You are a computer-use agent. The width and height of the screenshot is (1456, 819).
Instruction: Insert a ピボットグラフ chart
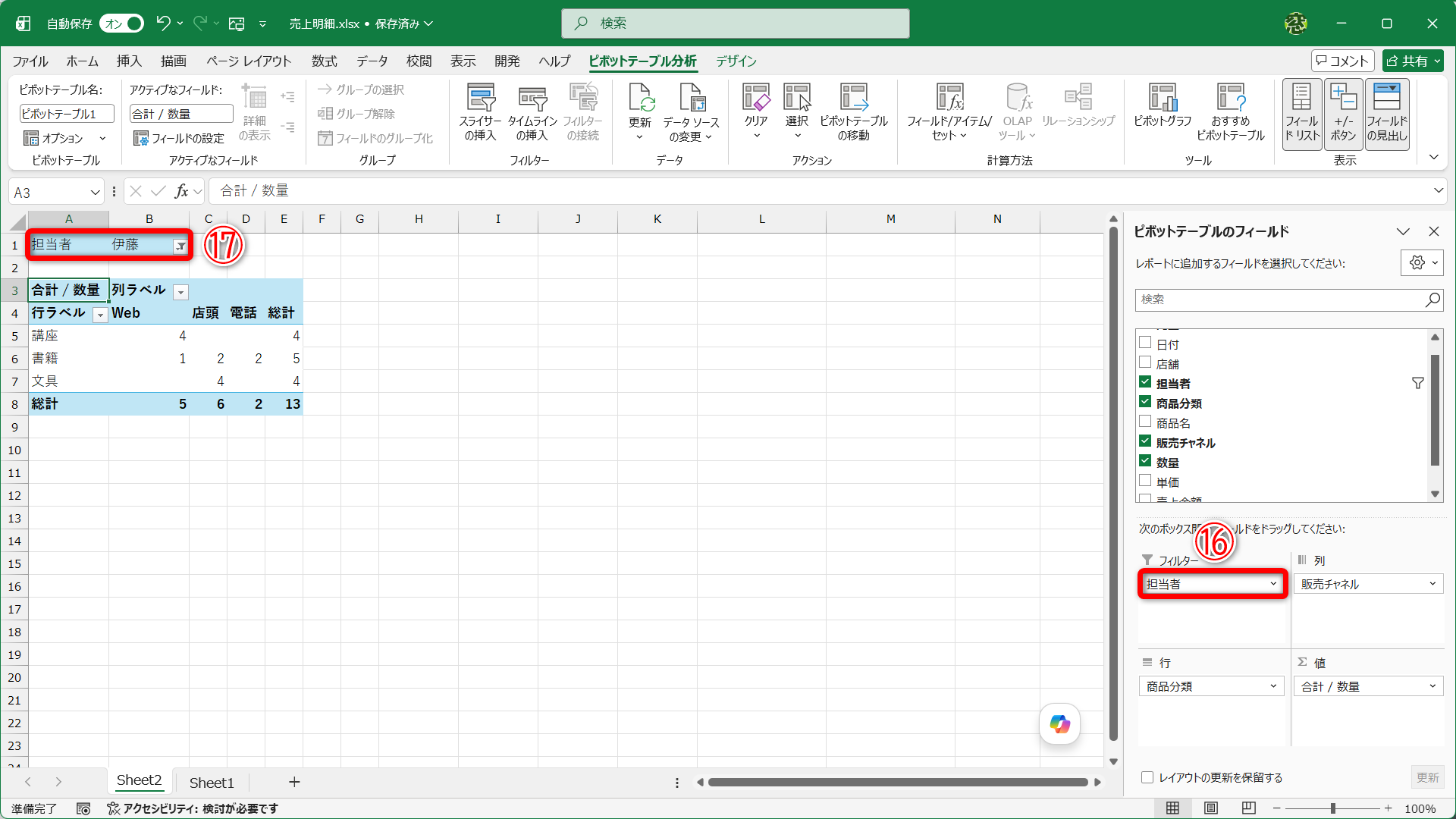(x=1163, y=105)
